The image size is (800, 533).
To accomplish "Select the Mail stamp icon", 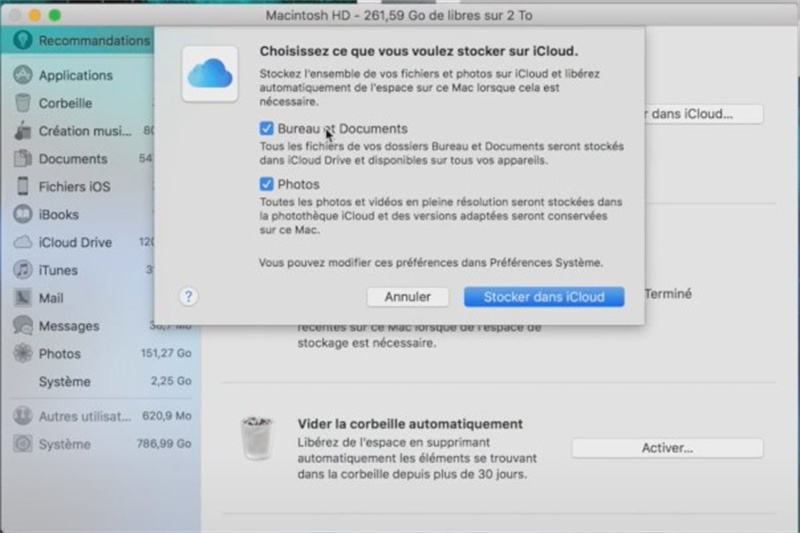I will click(22, 297).
